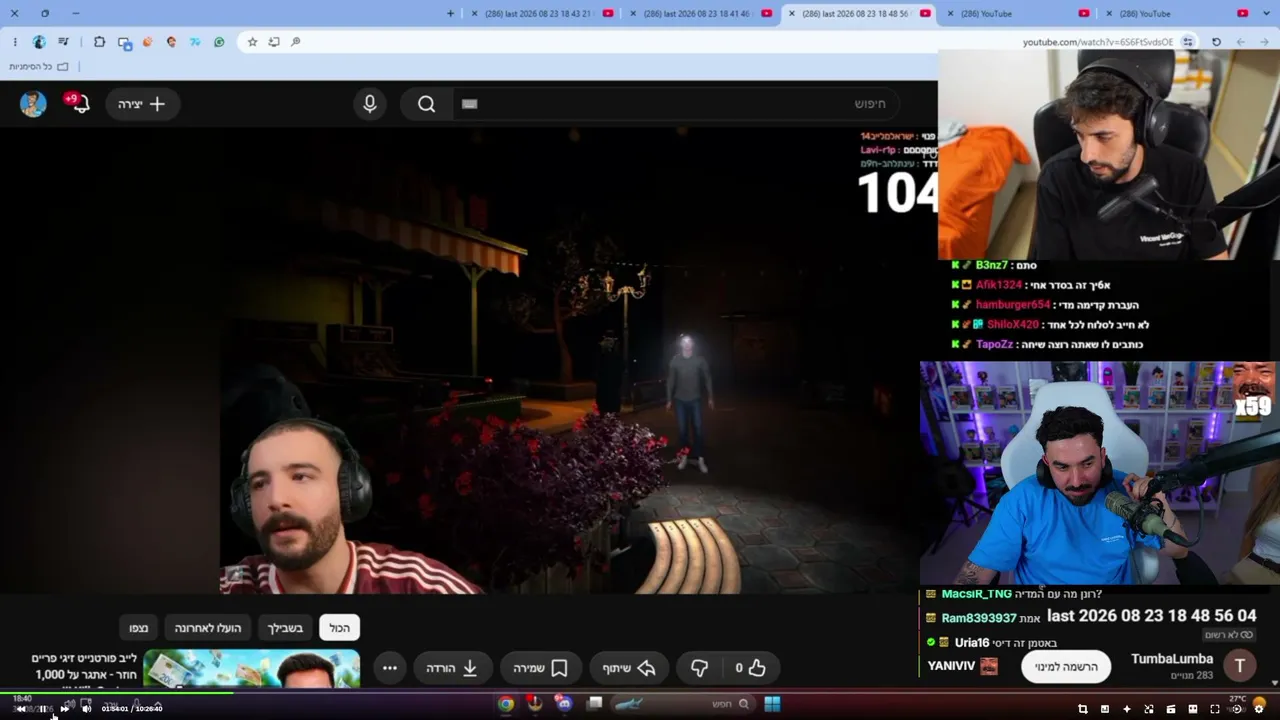This screenshot has width=1280, height=720.
Task: Focus the YouTube 'חיפוש' search field
Action: pos(676,104)
